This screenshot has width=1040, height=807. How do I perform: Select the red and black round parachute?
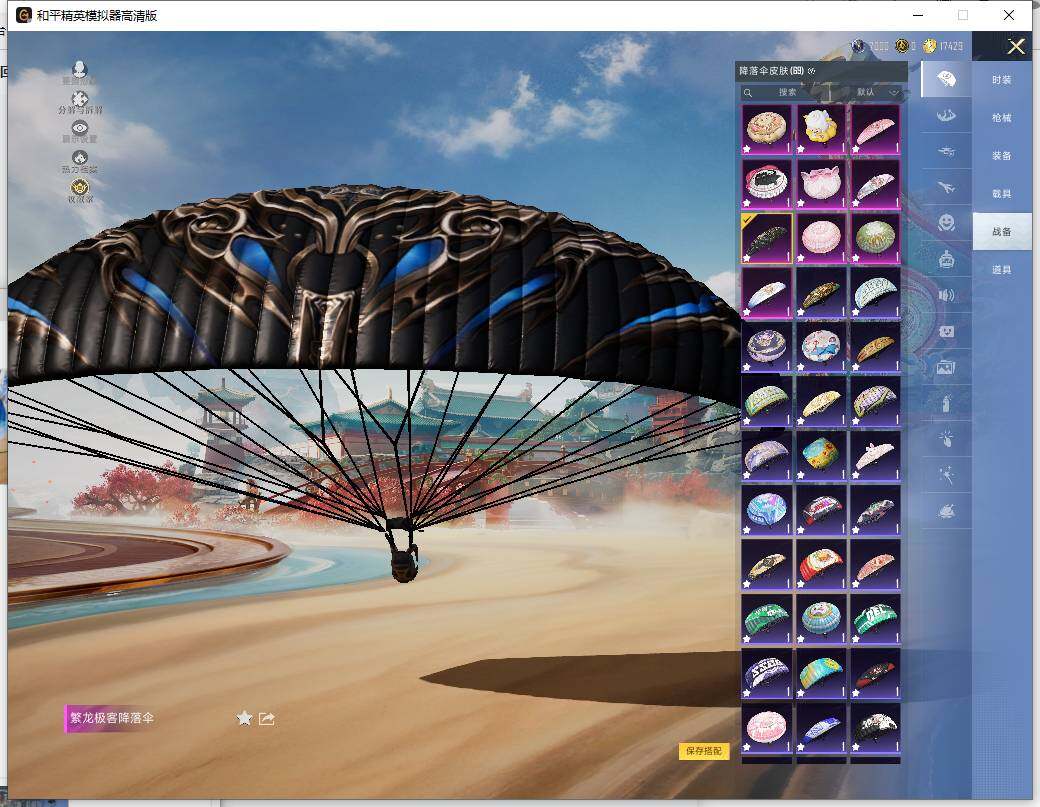(x=766, y=182)
